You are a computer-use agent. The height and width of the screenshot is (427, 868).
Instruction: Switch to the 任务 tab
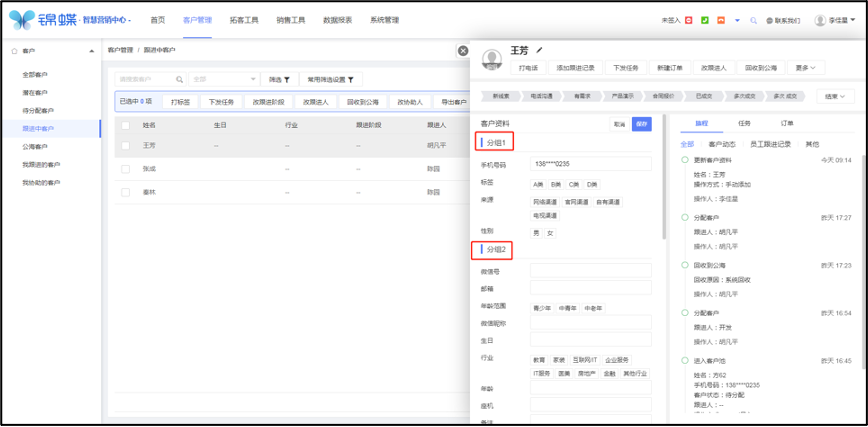point(745,124)
